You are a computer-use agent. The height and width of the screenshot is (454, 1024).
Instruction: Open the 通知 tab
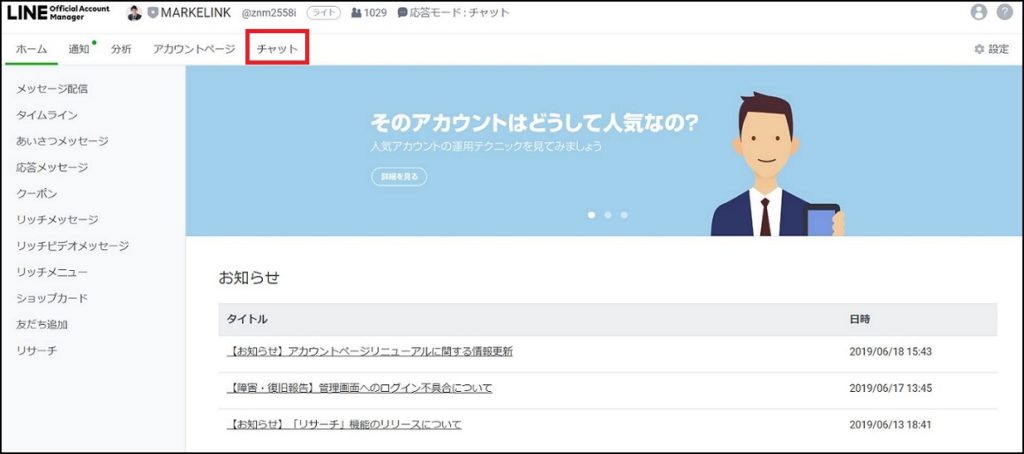[79, 49]
